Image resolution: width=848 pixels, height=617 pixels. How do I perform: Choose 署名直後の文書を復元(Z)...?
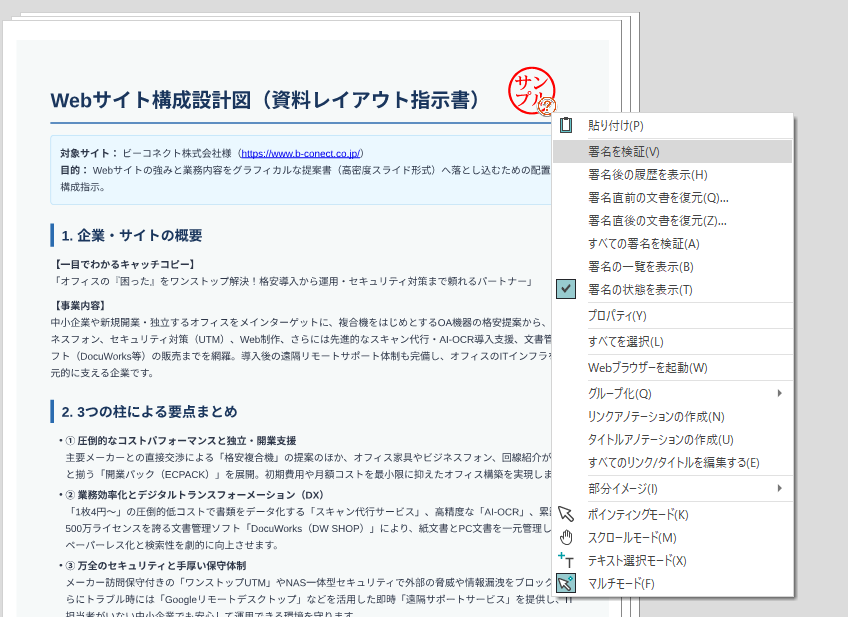(x=672, y=221)
